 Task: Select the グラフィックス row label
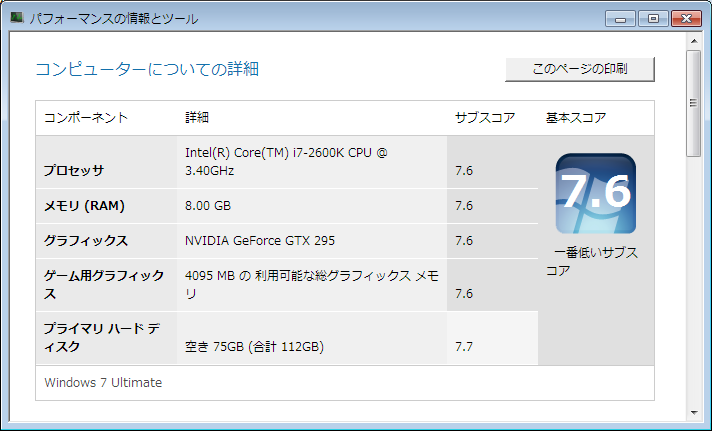coord(86,241)
